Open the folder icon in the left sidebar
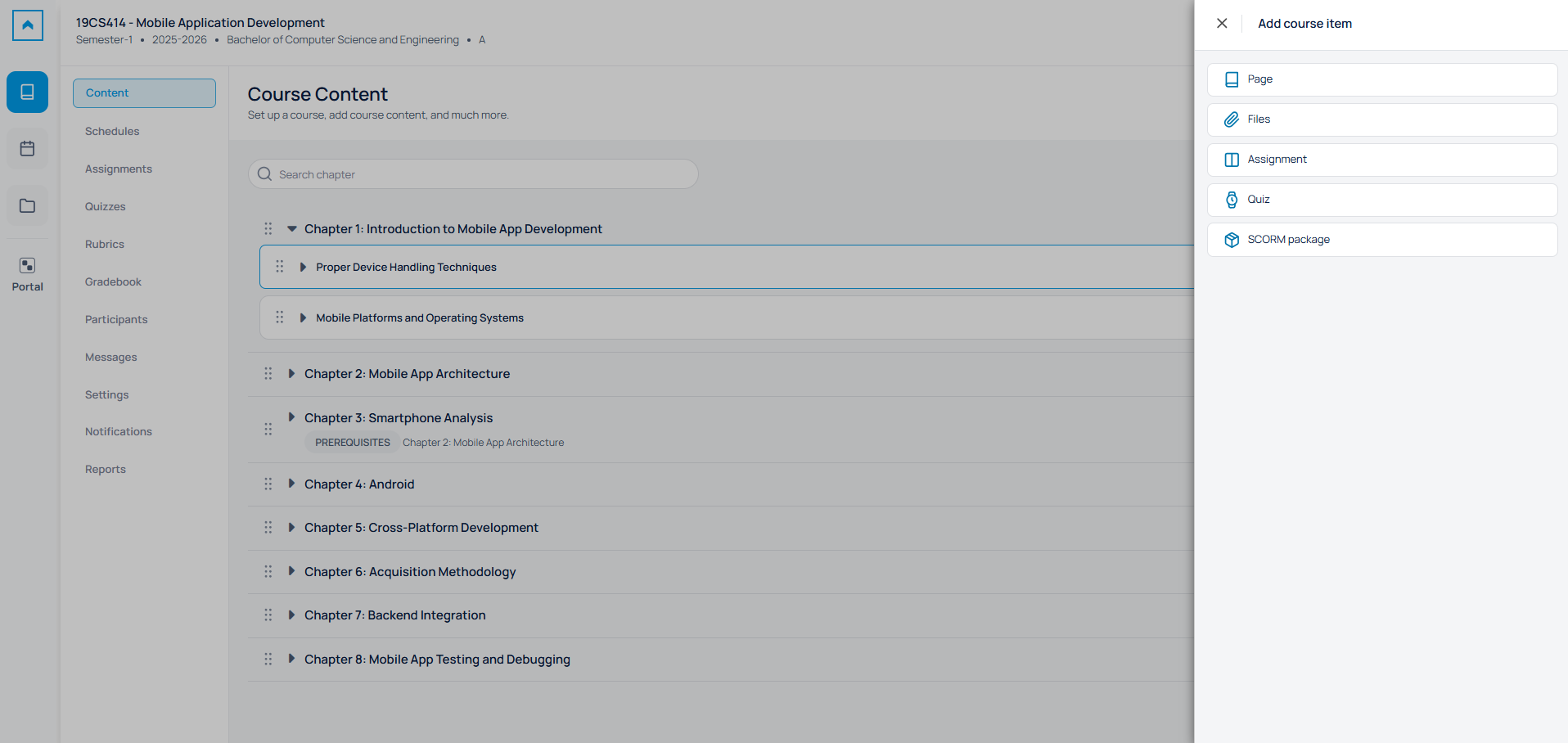Screen dimensions: 1568x743 click(x=27, y=205)
